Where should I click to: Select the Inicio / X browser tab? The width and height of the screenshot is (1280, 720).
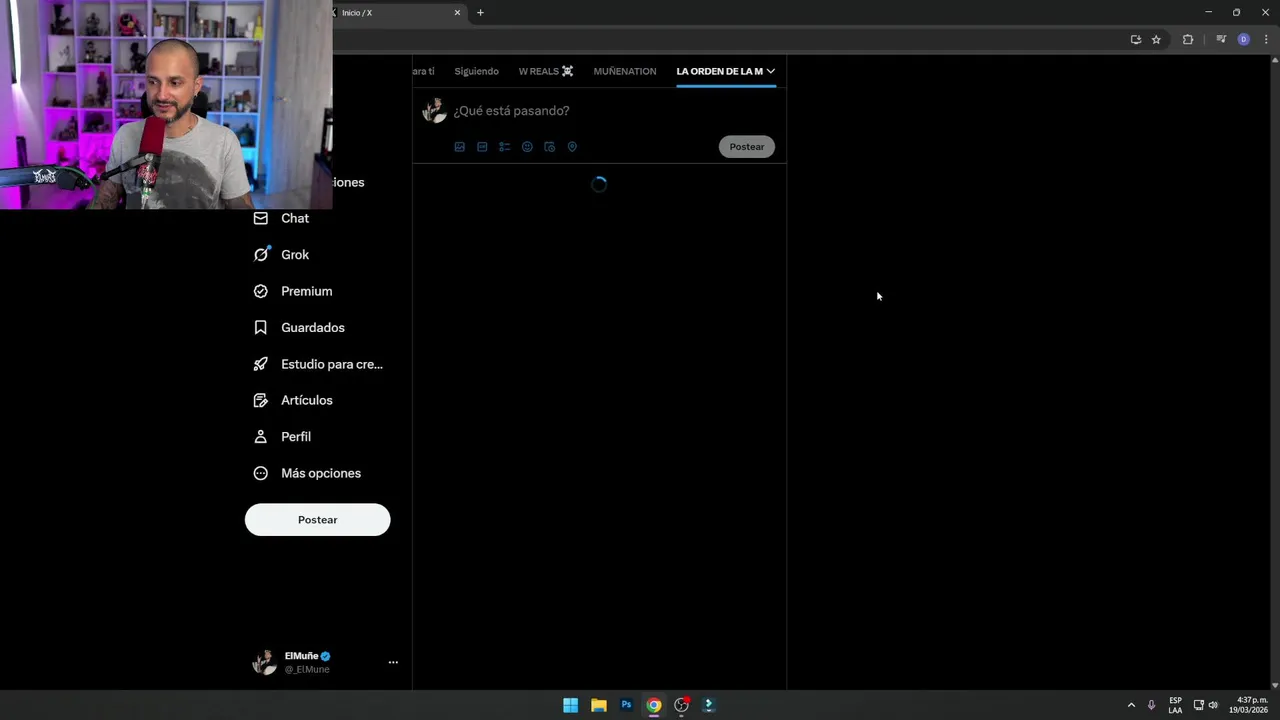[395, 13]
